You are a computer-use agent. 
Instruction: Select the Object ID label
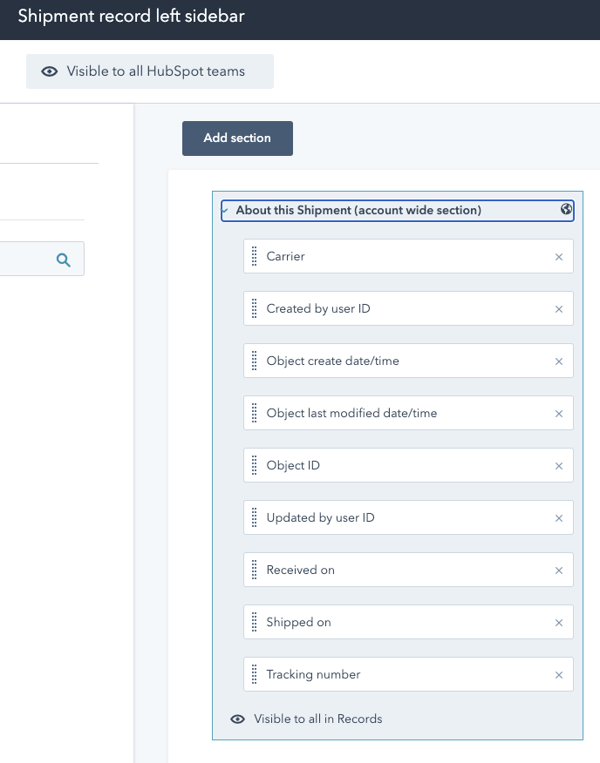(x=293, y=466)
